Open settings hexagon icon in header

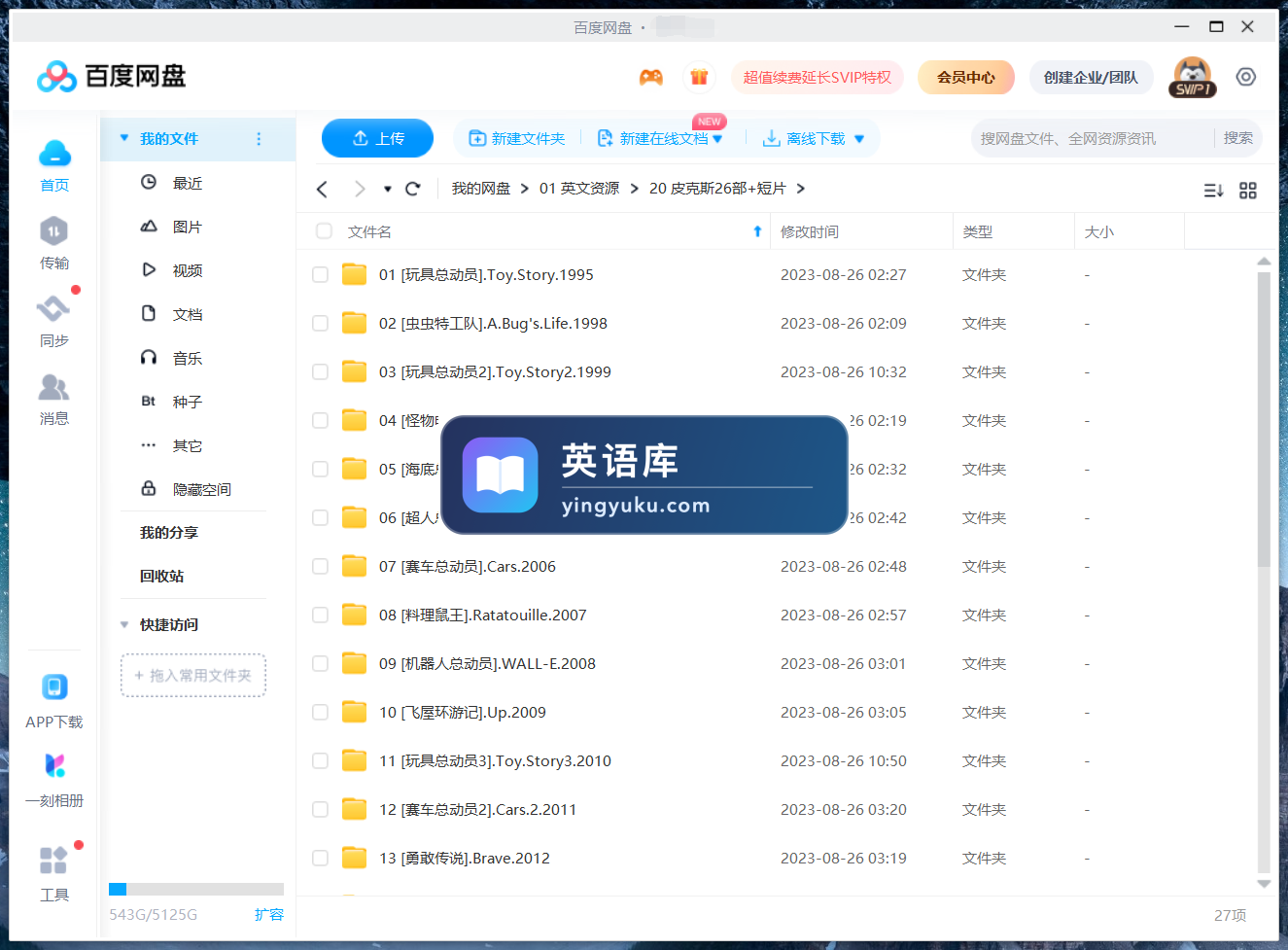[x=1246, y=77]
